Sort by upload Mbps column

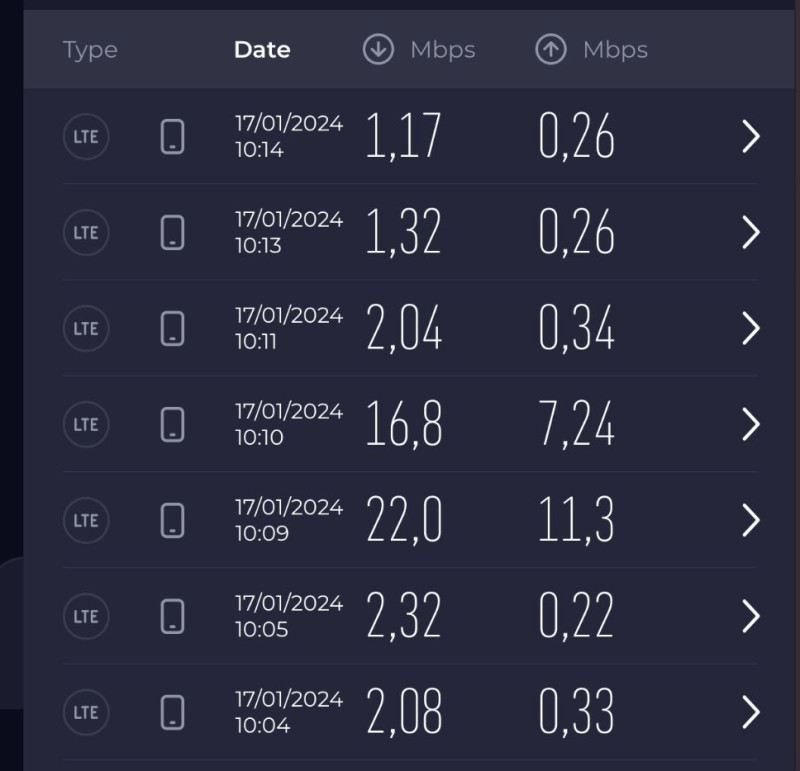tap(615, 50)
